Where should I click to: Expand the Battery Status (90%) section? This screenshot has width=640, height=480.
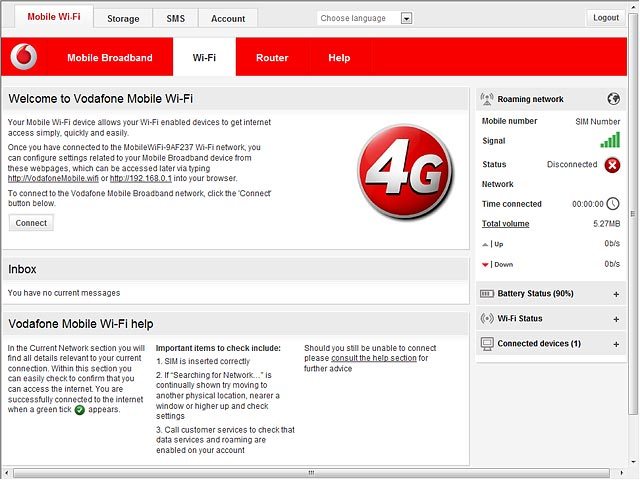coord(616,294)
